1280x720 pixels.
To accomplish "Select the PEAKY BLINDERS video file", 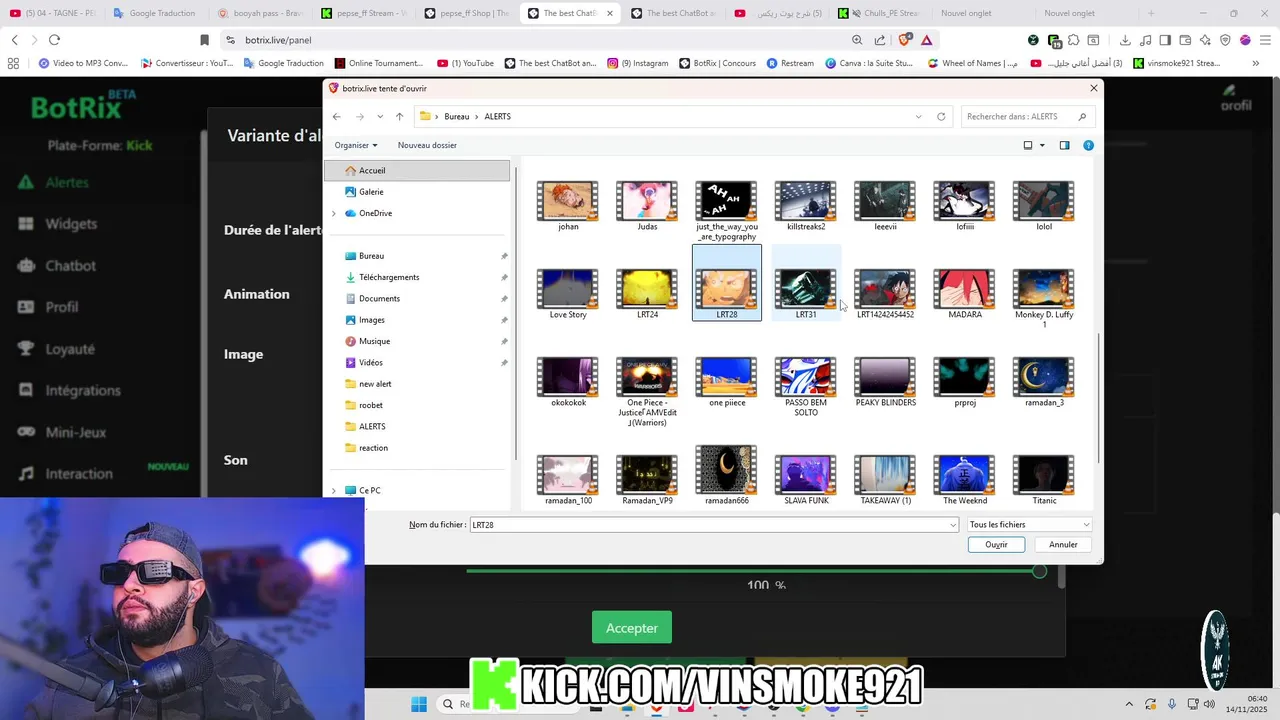I will coord(885,382).
